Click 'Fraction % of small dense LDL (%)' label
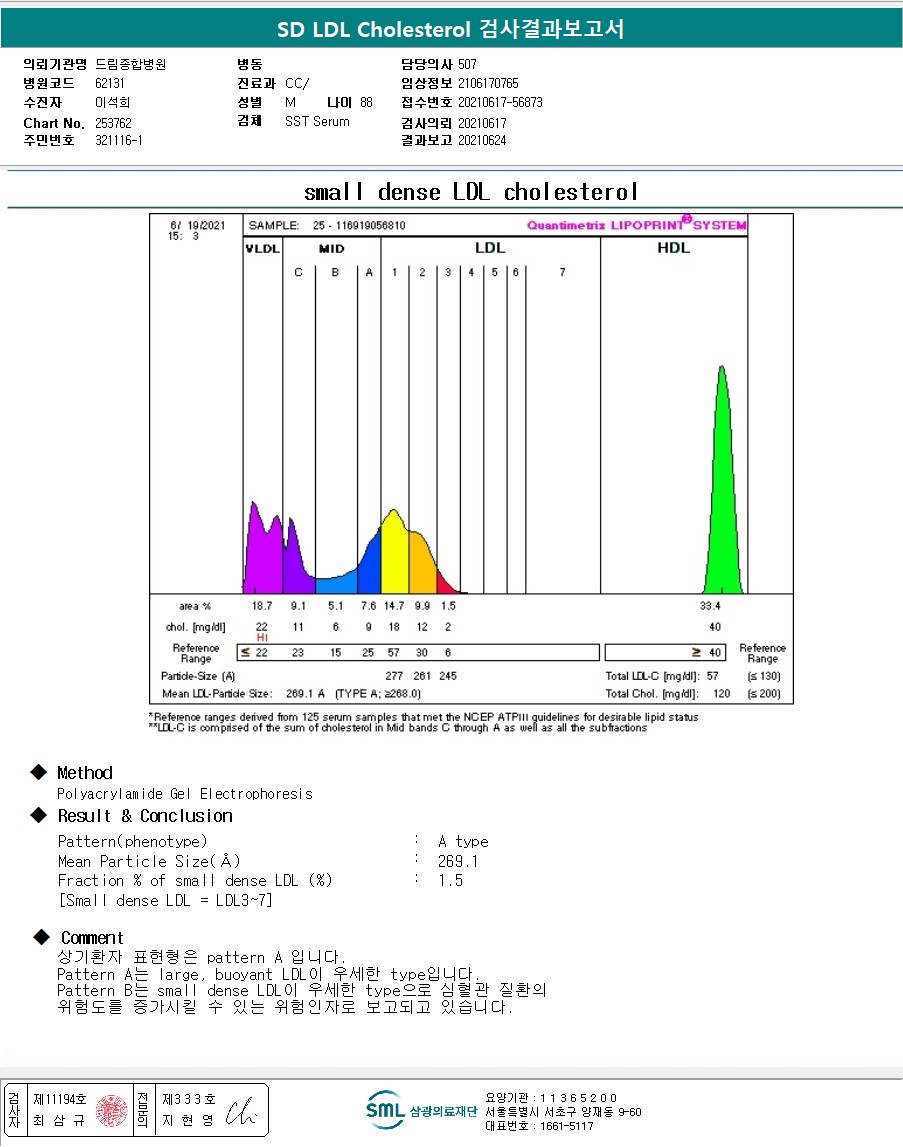 pyautogui.click(x=195, y=880)
